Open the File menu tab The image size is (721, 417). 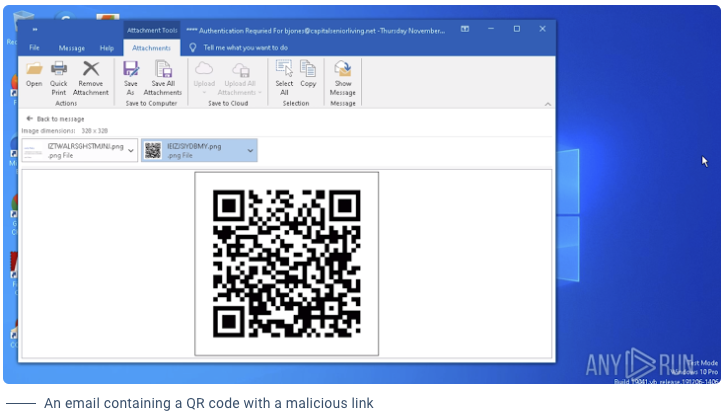(x=34, y=47)
